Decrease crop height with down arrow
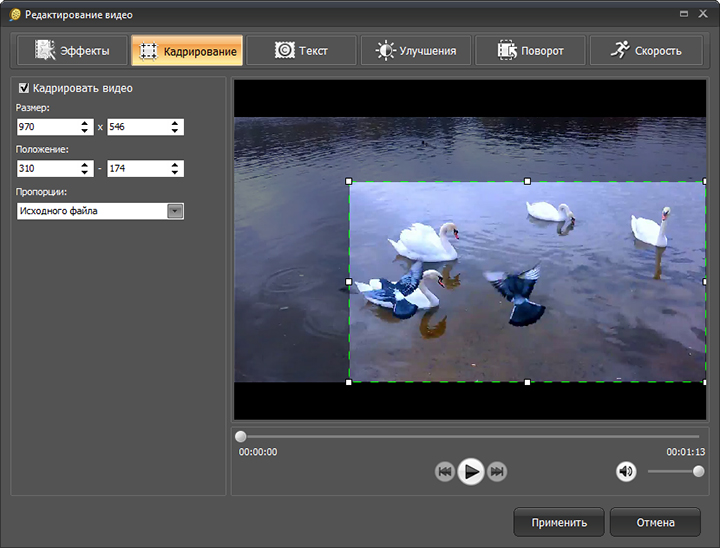The image size is (720, 548). pos(176,131)
